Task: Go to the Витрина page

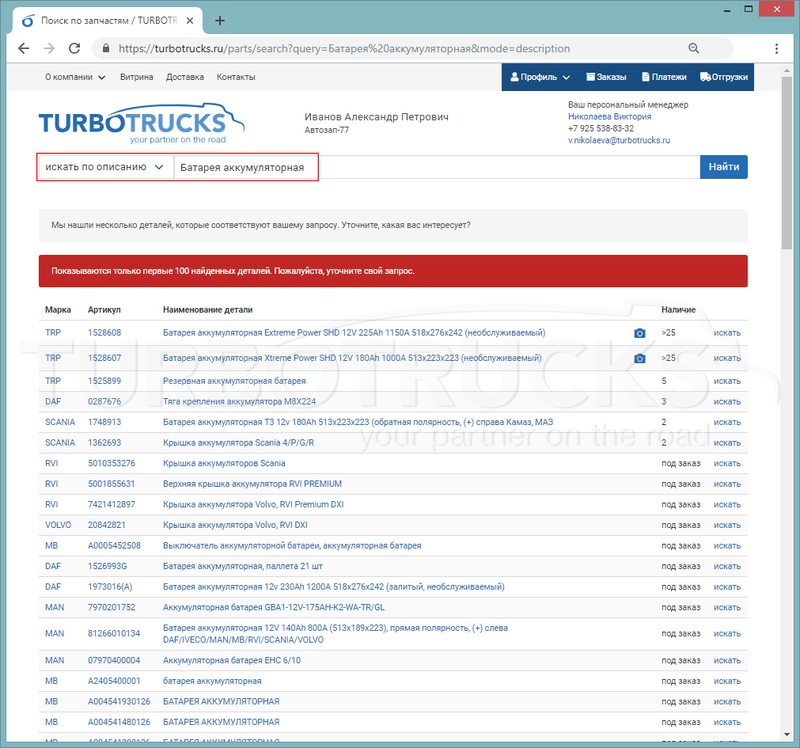Action: point(136,77)
